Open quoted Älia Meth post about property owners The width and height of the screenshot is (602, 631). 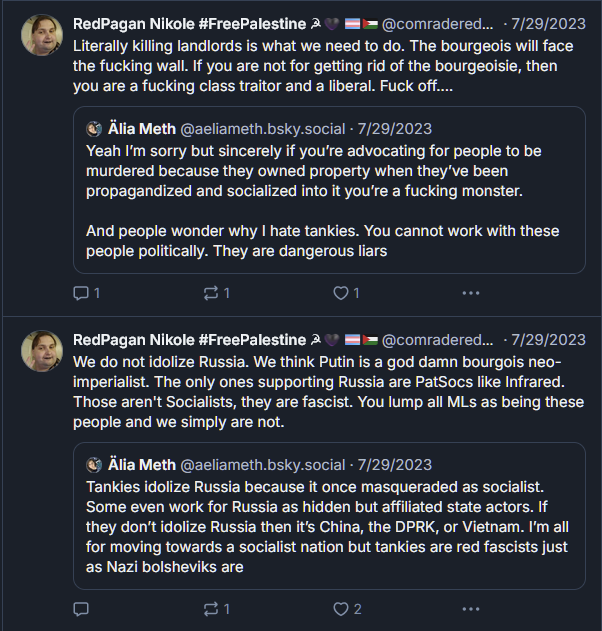[x=330, y=200]
